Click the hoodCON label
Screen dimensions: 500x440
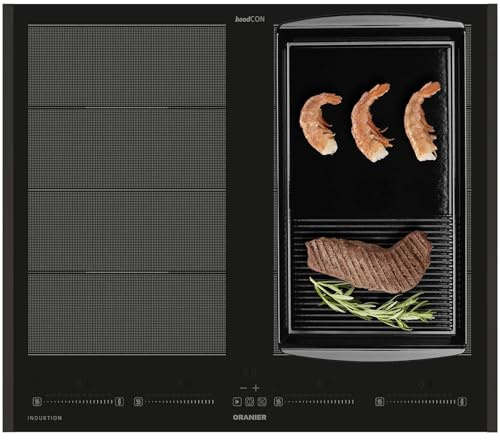250,19
